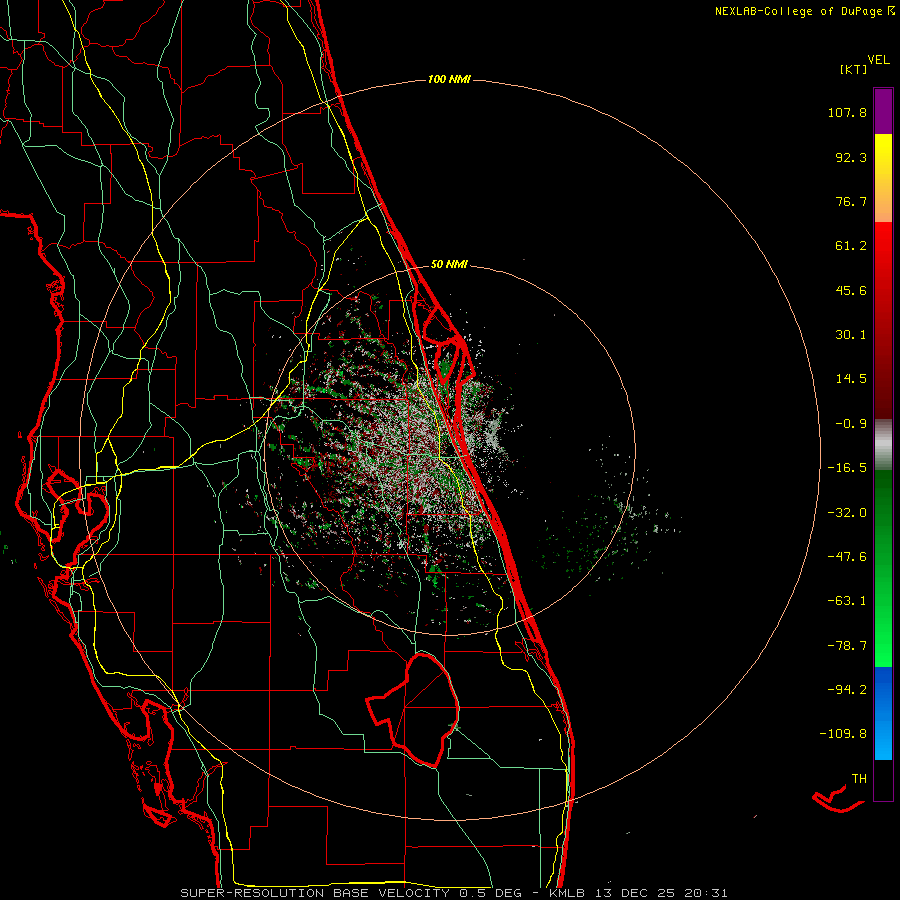Click the -47.6 velocity scale value
The width and height of the screenshot is (900, 900).
click(847, 557)
